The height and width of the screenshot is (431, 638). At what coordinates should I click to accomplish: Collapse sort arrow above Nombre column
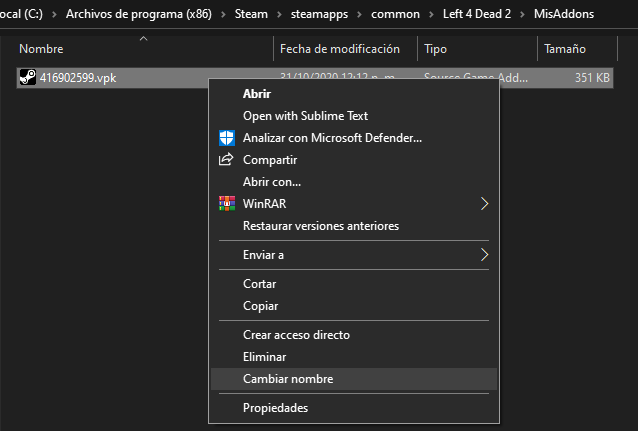(x=143, y=39)
